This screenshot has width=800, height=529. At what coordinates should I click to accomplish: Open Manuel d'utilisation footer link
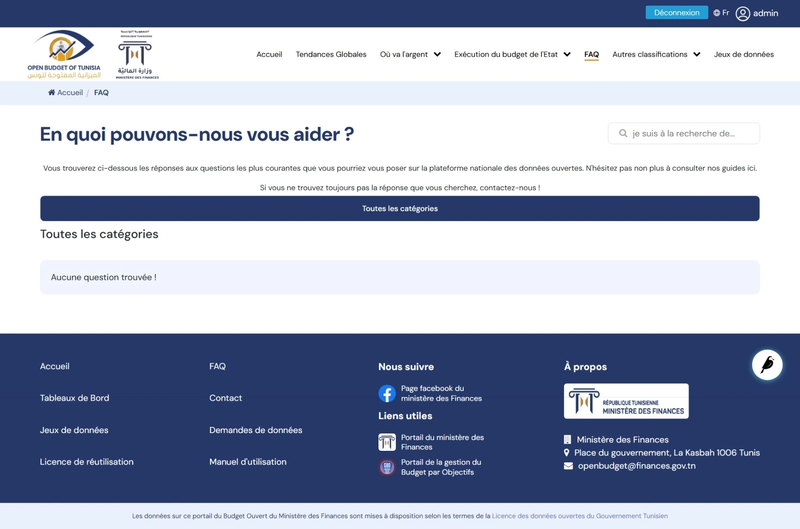point(248,462)
